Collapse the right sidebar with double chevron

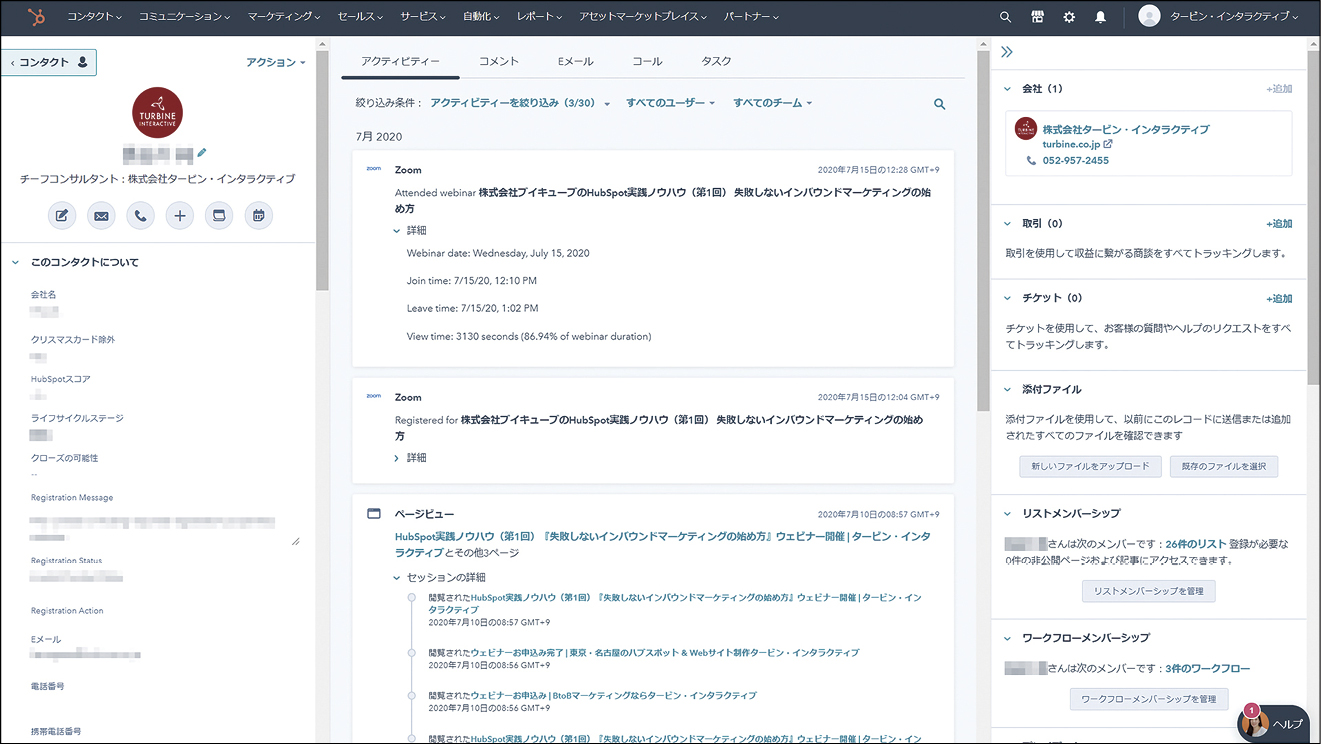click(1007, 53)
